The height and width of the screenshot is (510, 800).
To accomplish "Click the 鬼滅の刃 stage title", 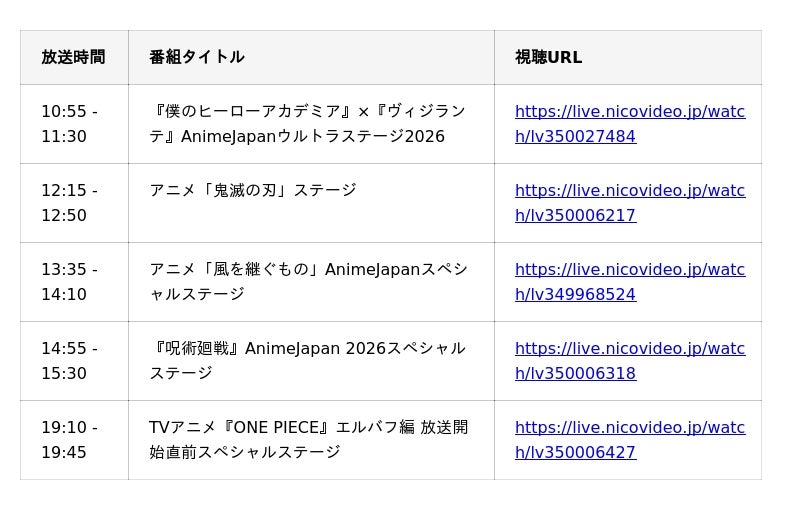I will click(252, 190).
